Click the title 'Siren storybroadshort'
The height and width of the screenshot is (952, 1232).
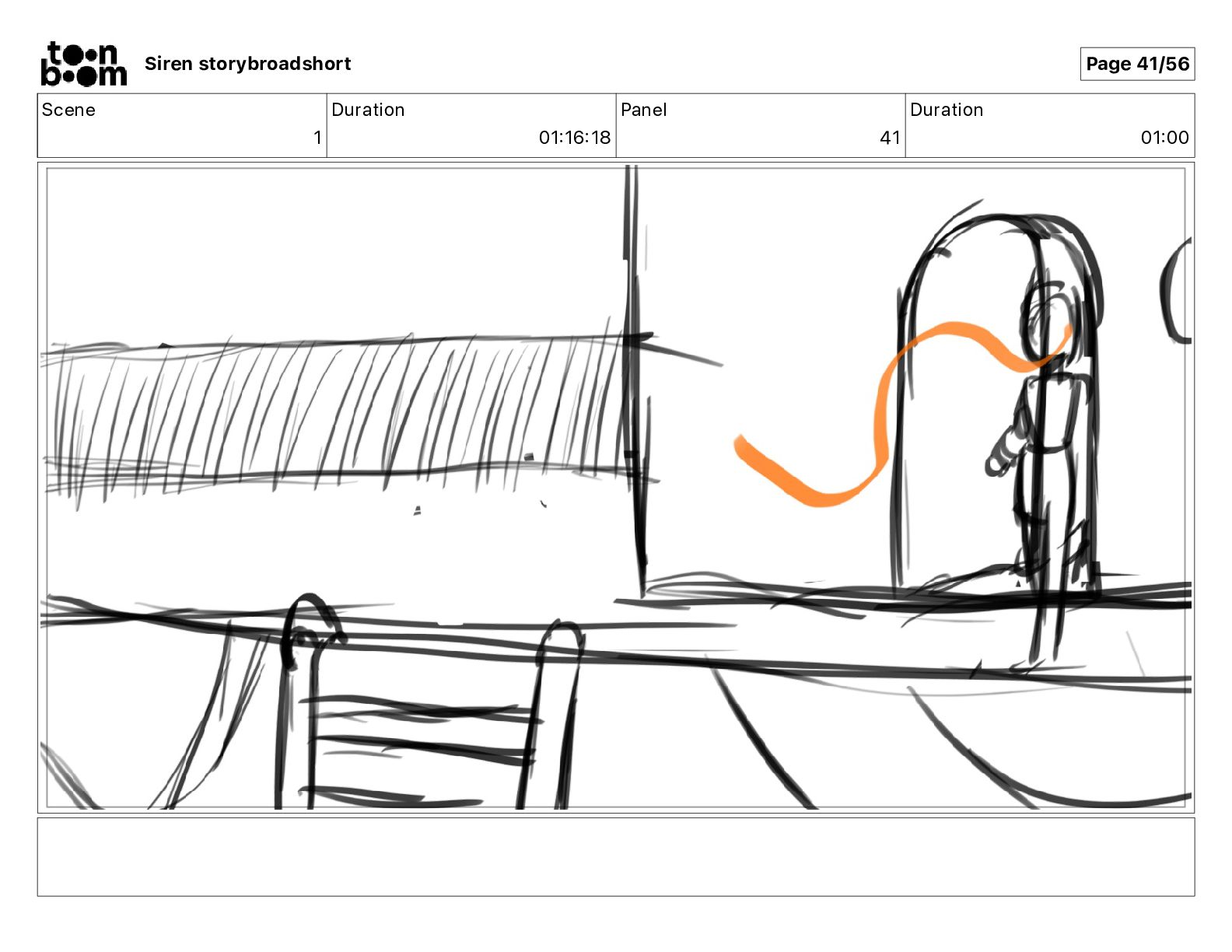248,64
